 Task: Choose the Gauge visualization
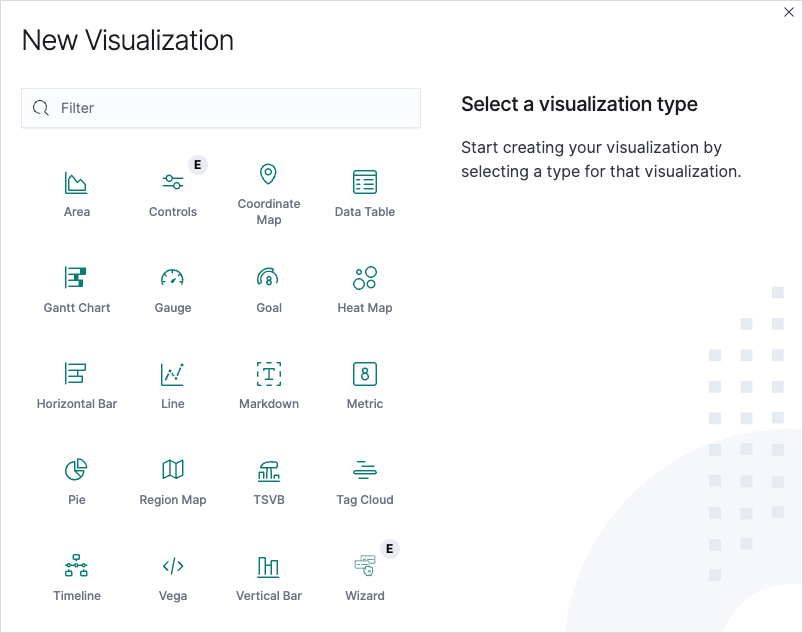173,290
